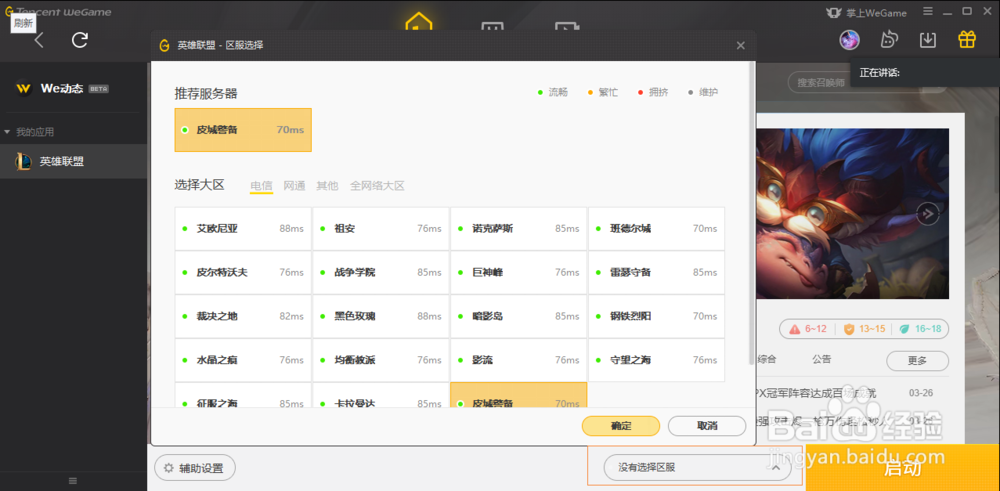Viewport: 1000px width, 491px height.
Task: Click the 启动 launch button
Action: click(x=902, y=468)
